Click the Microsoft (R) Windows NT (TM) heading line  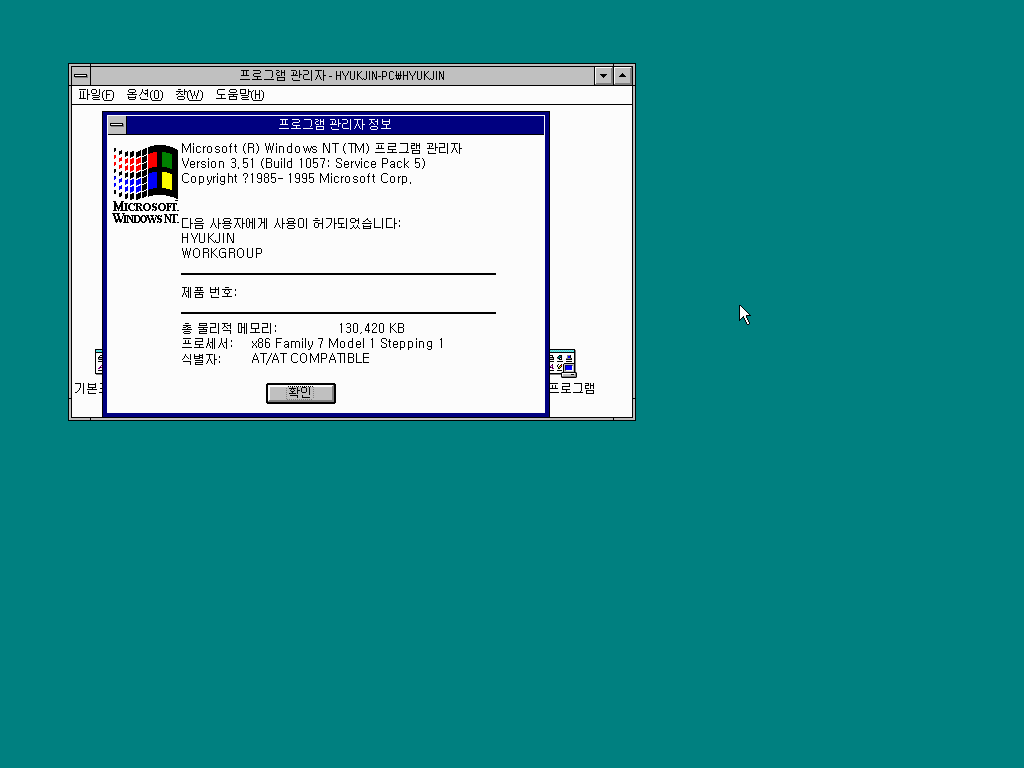click(321, 148)
